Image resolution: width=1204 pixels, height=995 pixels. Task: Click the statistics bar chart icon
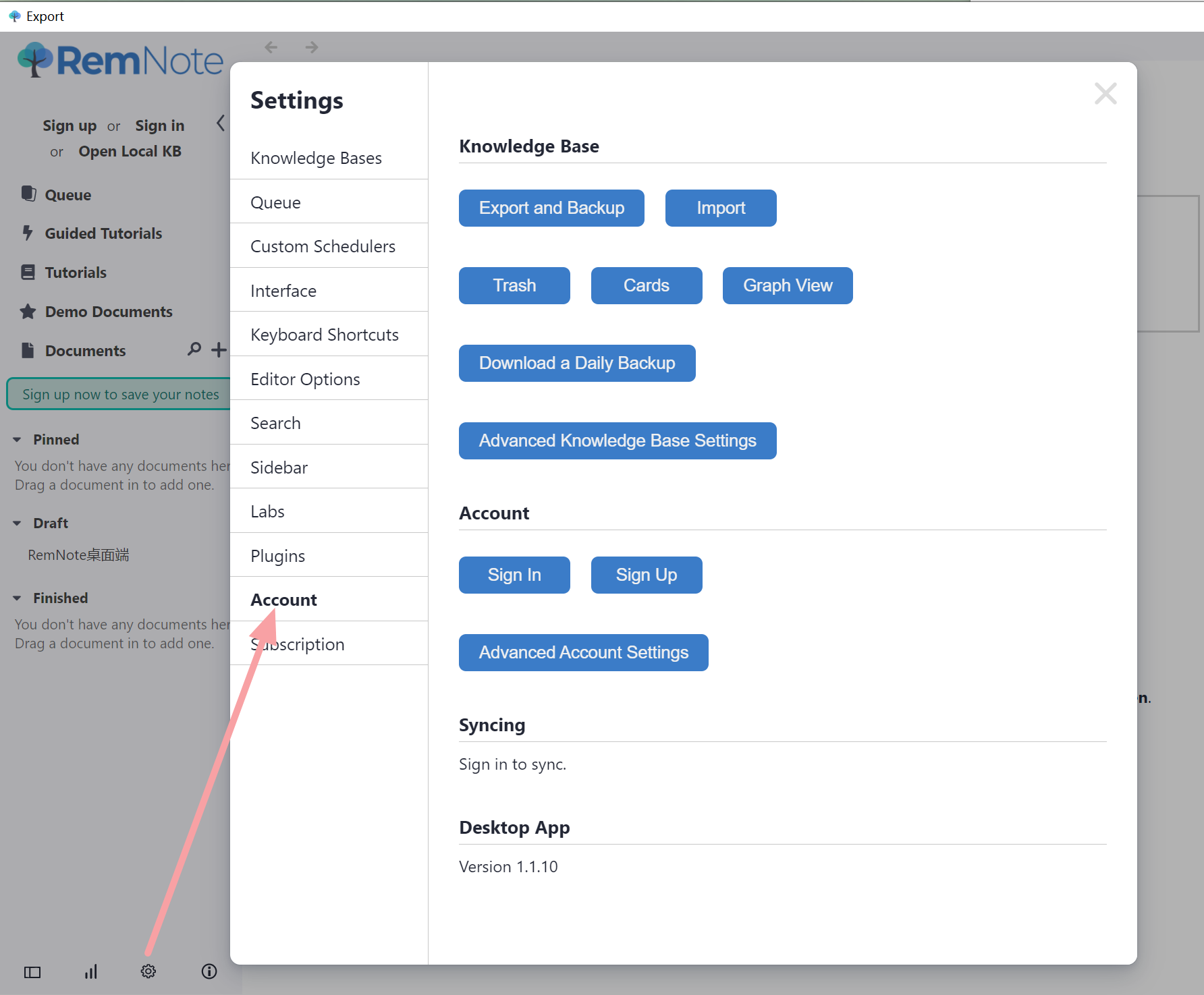tap(91, 971)
